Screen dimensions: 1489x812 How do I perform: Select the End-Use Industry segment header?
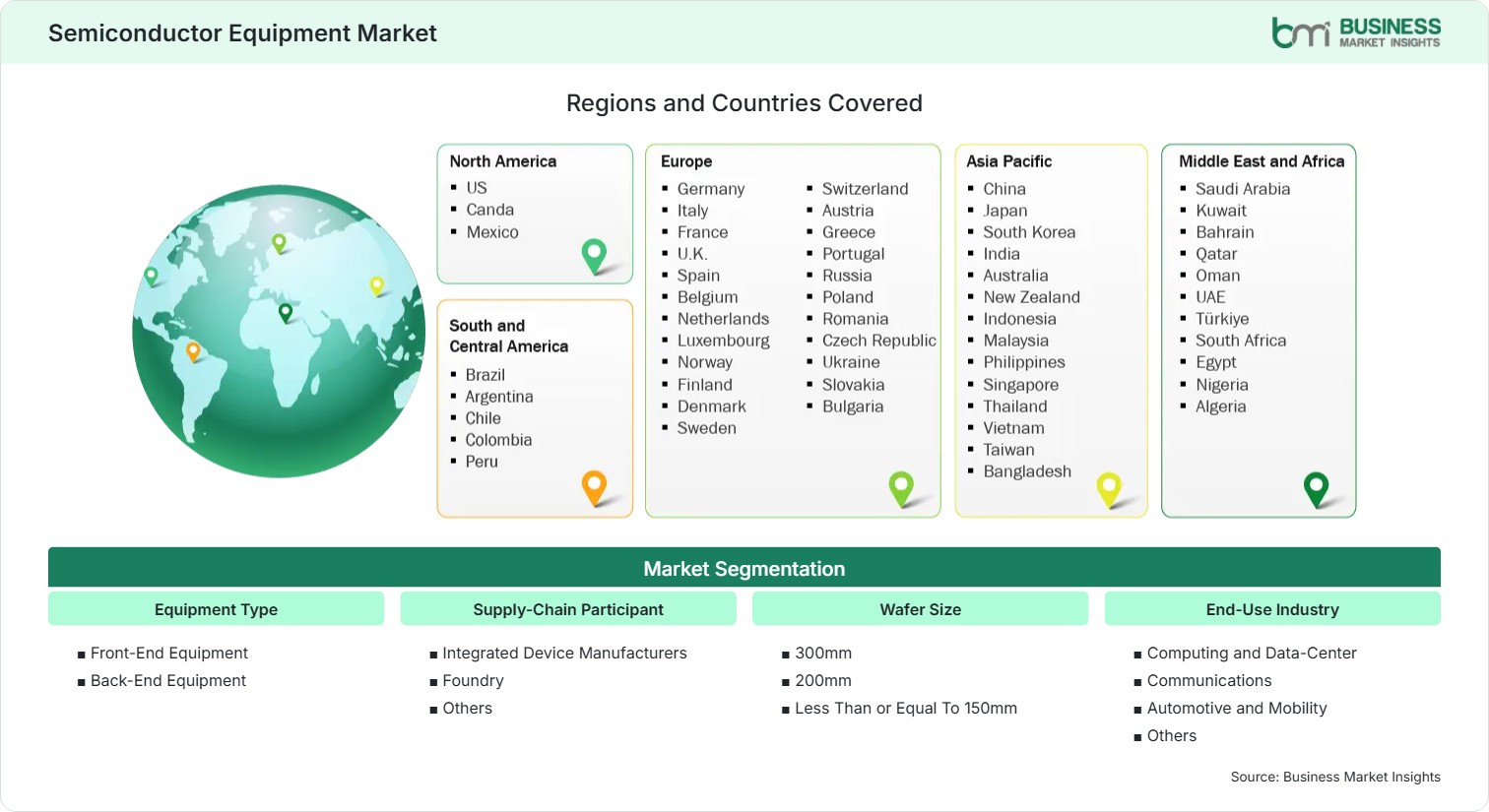[x=1272, y=609]
